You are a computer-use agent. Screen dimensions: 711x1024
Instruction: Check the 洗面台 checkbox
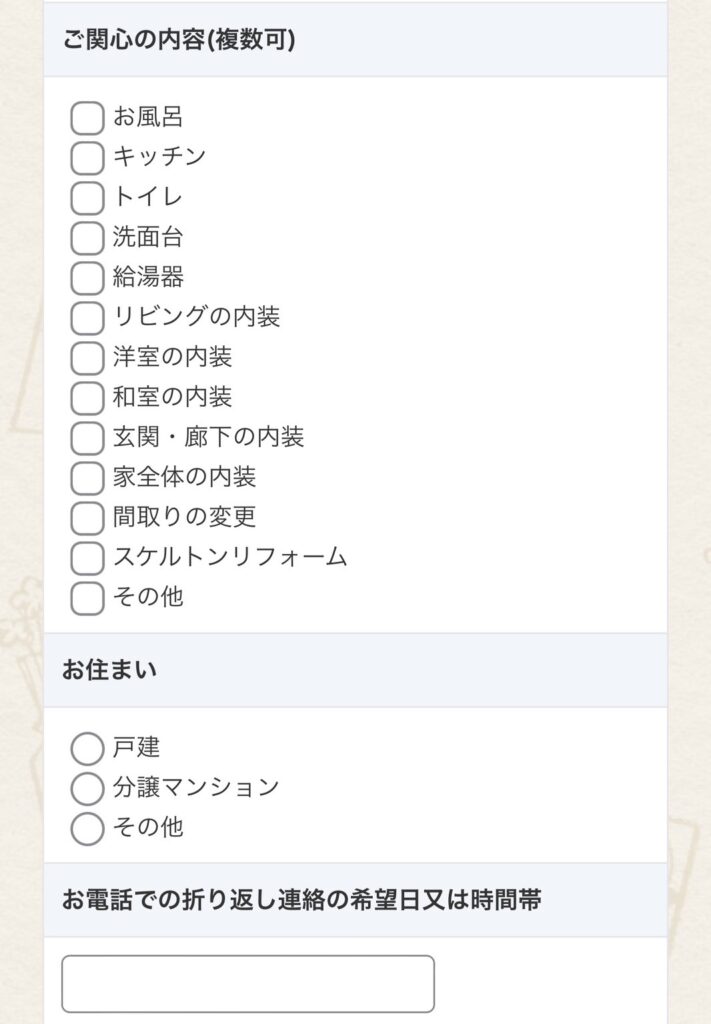pyautogui.click(x=86, y=237)
